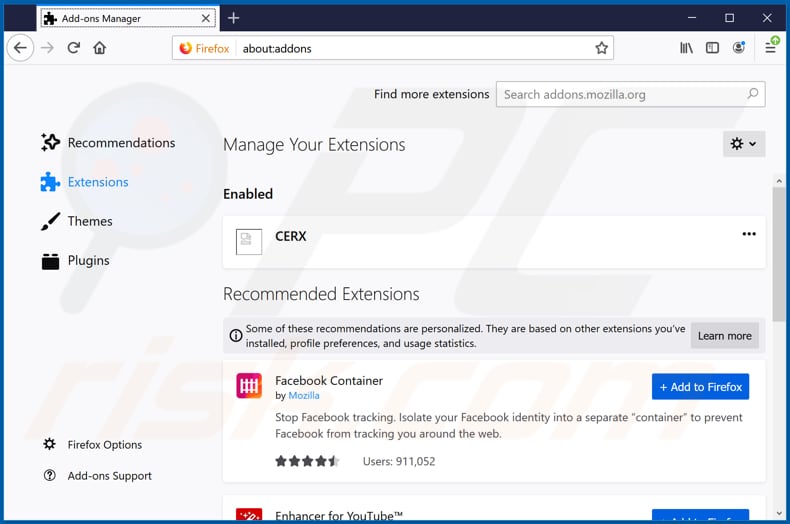
Task: Open Firefox Options
Action: click(92, 444)
